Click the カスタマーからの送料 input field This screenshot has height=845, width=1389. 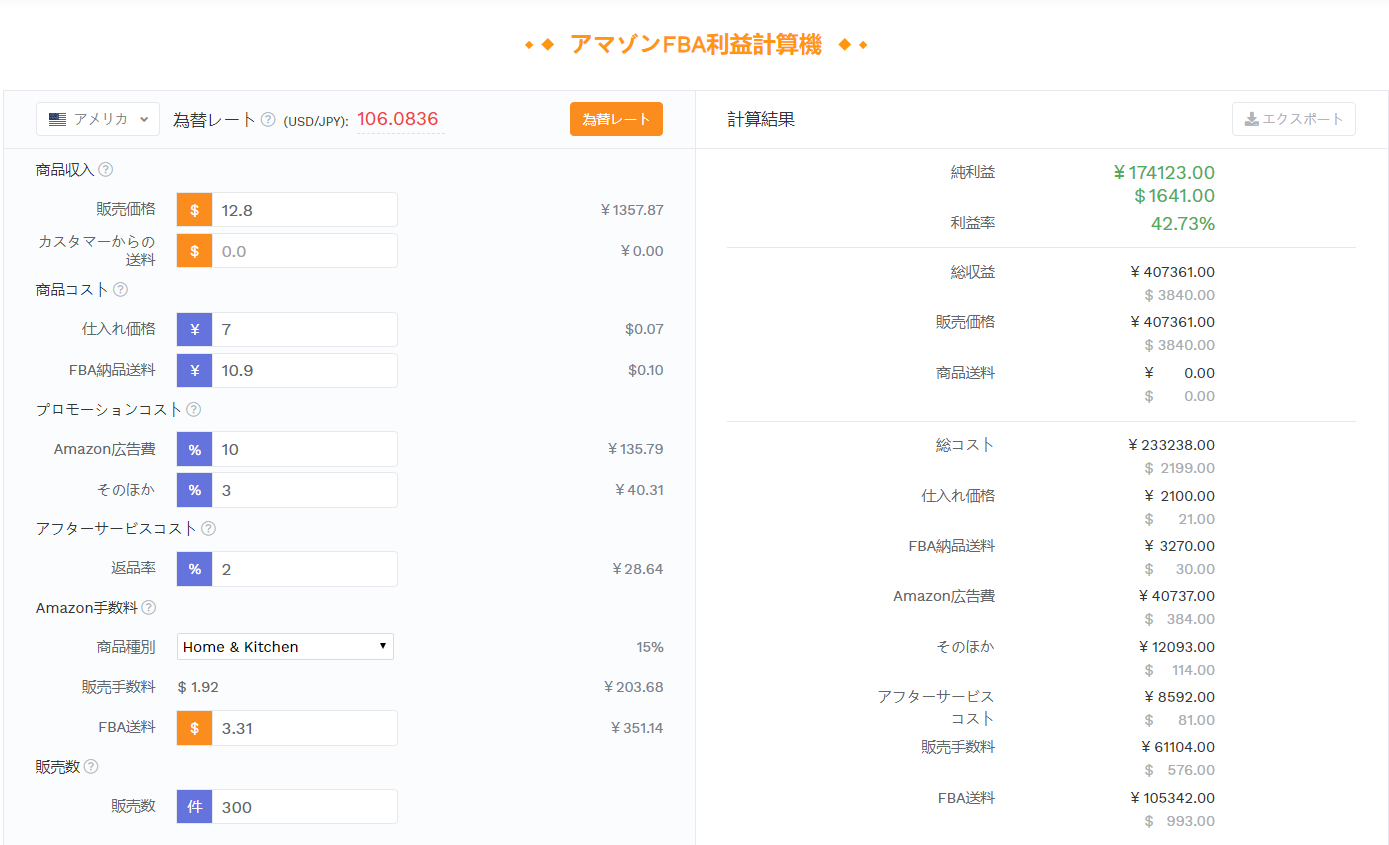304,251
